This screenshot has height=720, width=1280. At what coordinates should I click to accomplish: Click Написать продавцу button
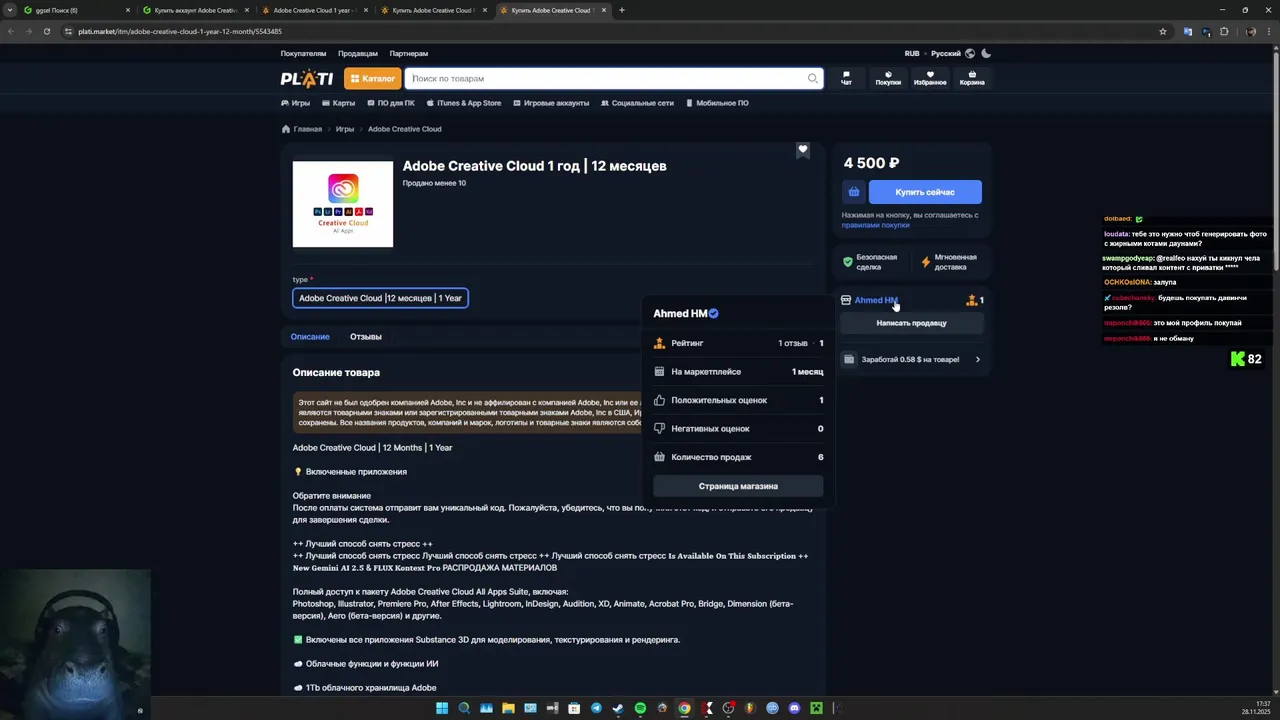pyautogui.click(x=911, y=323)
